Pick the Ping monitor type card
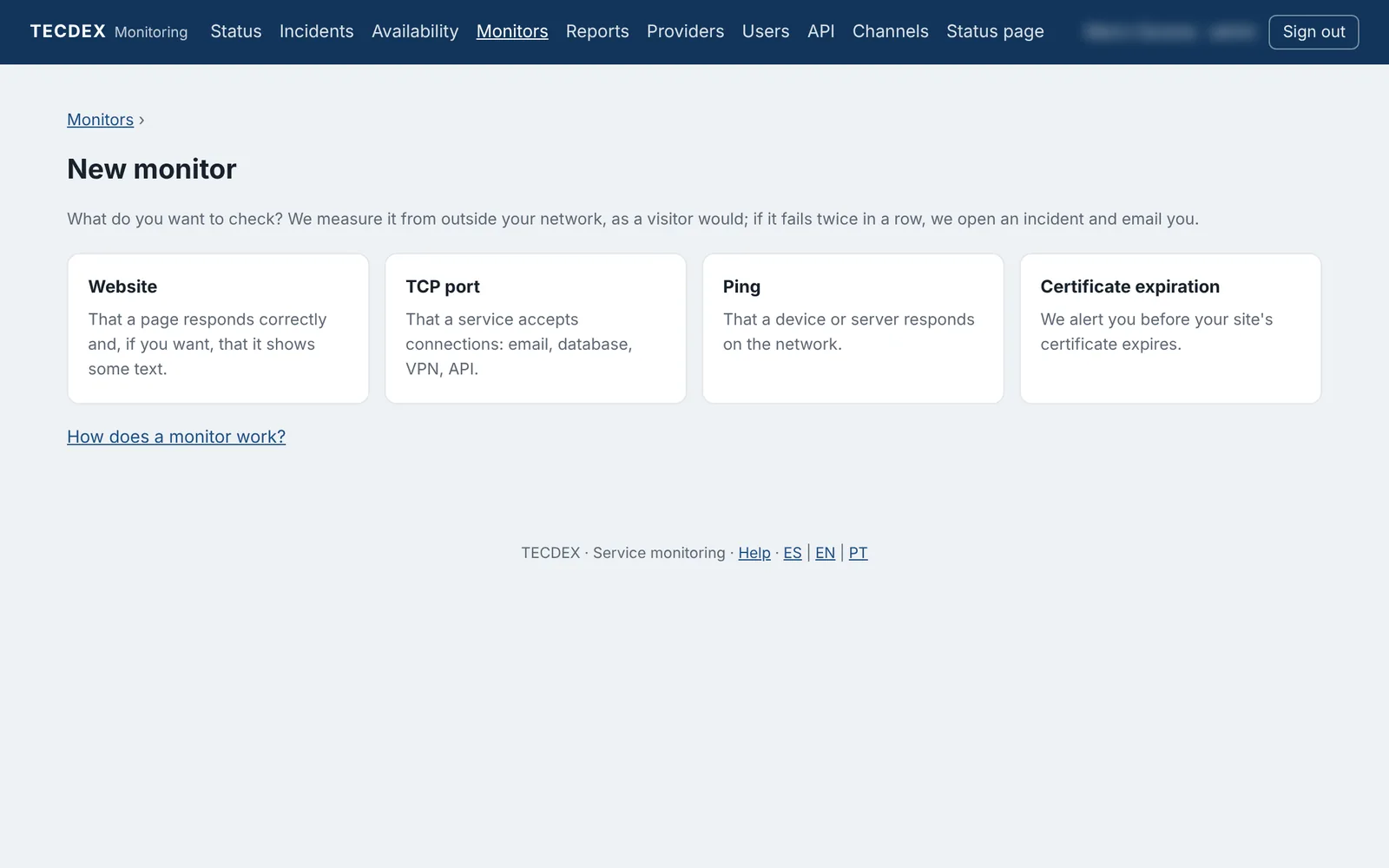Screen dimensions: 1389x868 coord(852,328)
